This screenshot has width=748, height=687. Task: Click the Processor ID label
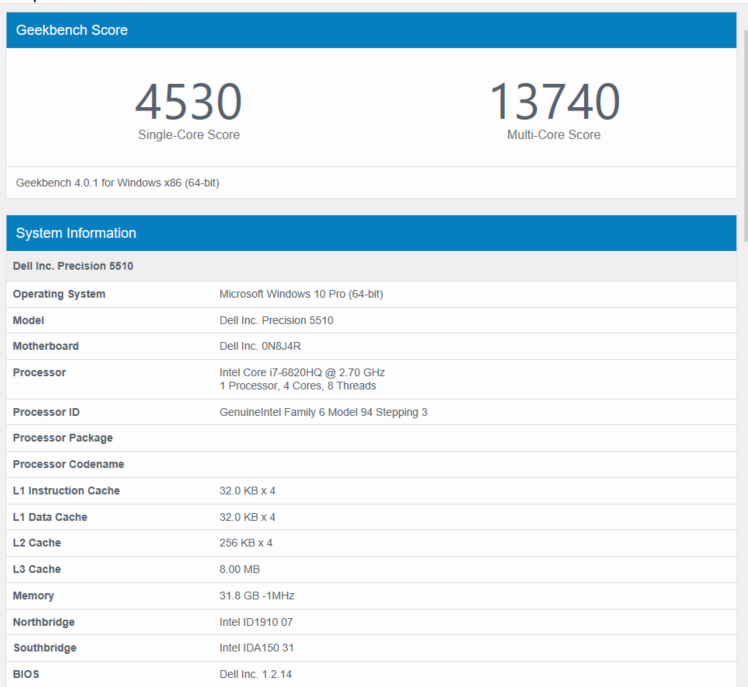(46, 412)
